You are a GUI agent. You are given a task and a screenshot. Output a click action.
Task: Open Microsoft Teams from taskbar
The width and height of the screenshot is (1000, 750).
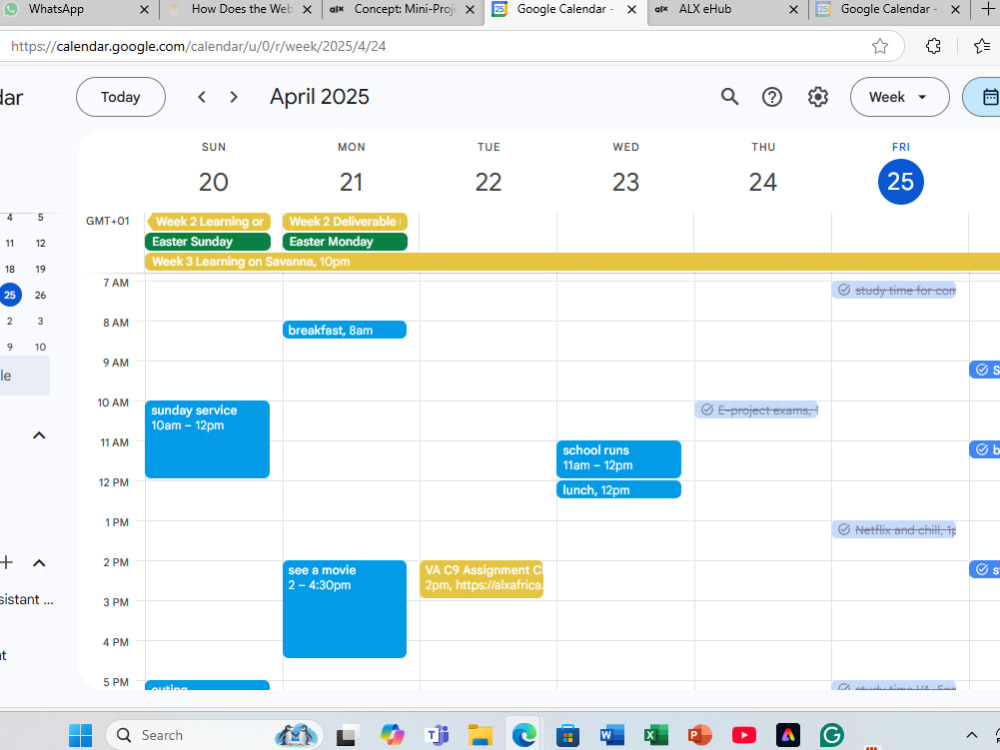point(436,735)
